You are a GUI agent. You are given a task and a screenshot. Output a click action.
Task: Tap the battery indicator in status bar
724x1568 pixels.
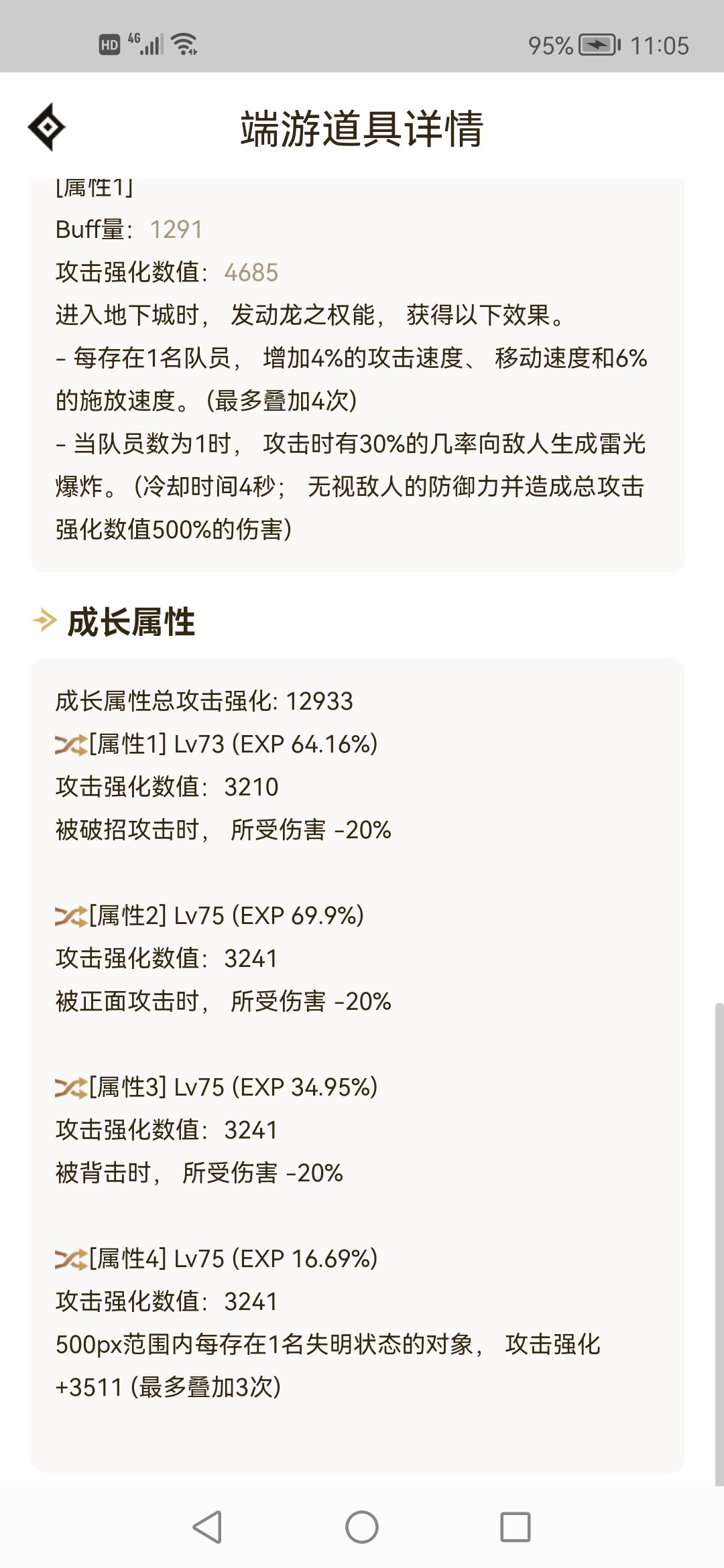coord(600,45)
